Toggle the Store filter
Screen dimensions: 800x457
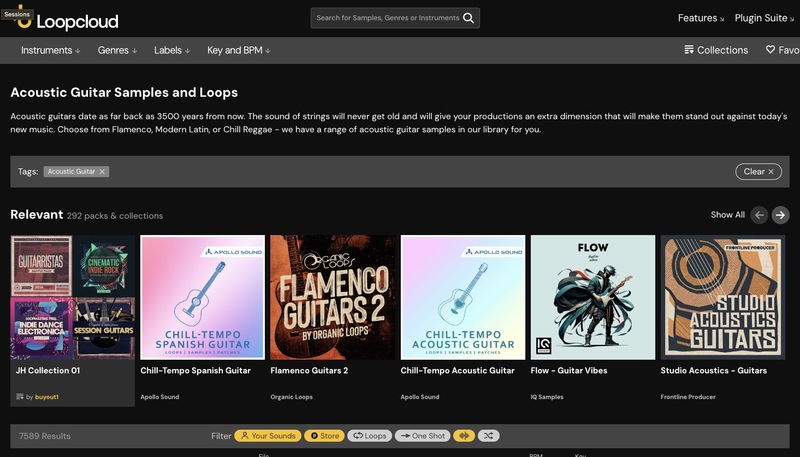[324, 436]
